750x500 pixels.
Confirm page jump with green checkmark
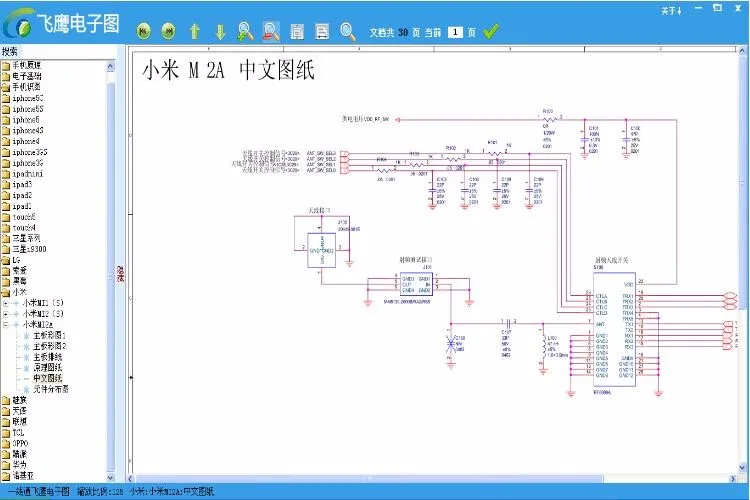pos(491,32)
